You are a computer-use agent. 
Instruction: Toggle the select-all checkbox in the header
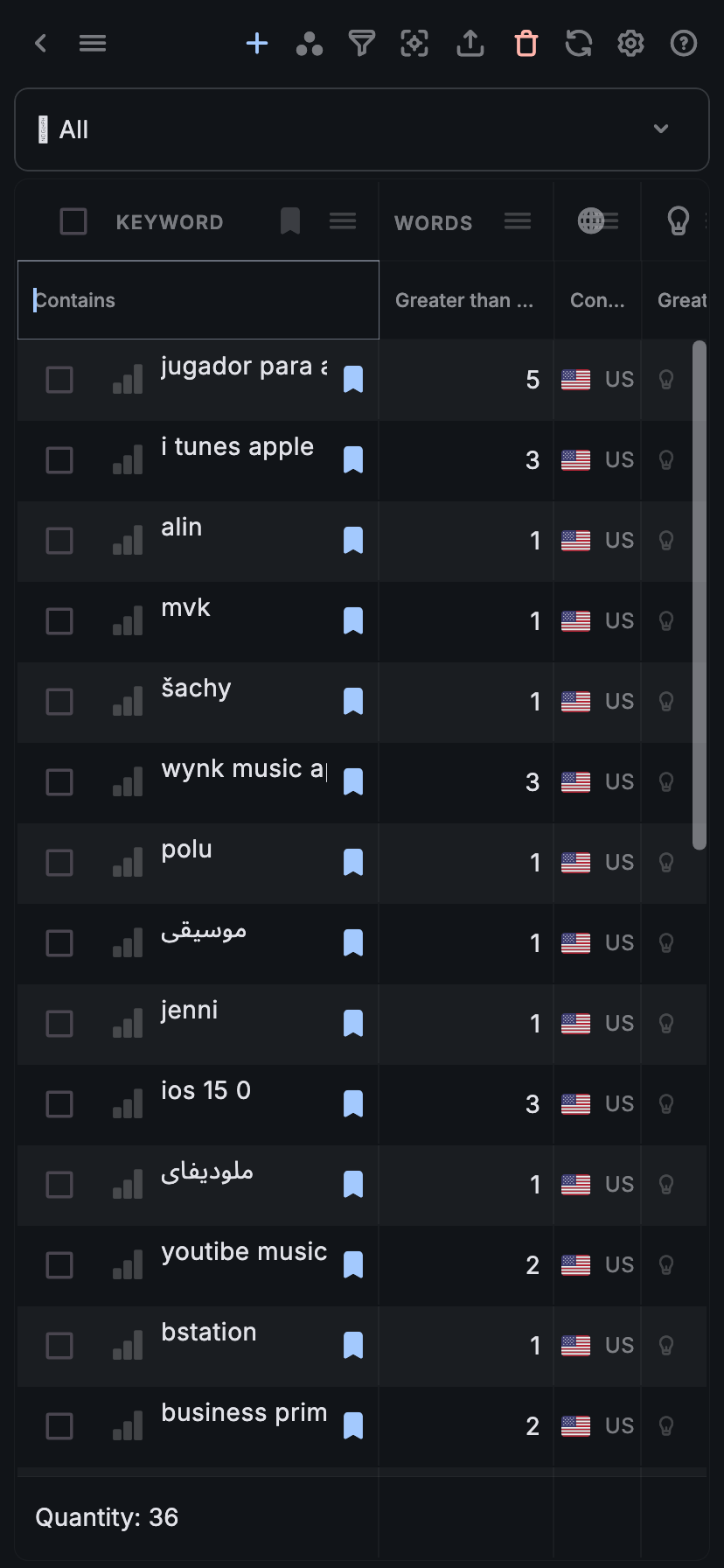73,221
